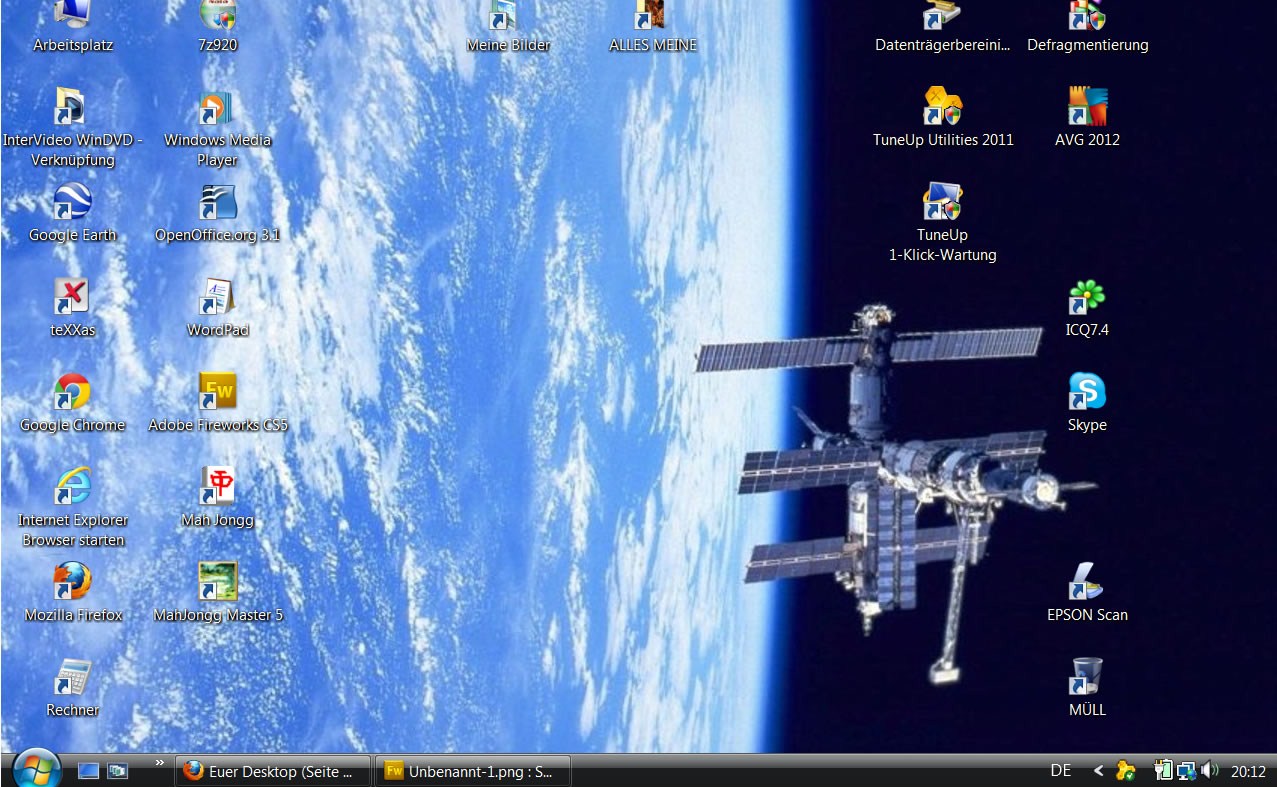1277x787 pixels.
Task: Select the Defragmentierung shortcut icon
Action: click(1087, 14)
